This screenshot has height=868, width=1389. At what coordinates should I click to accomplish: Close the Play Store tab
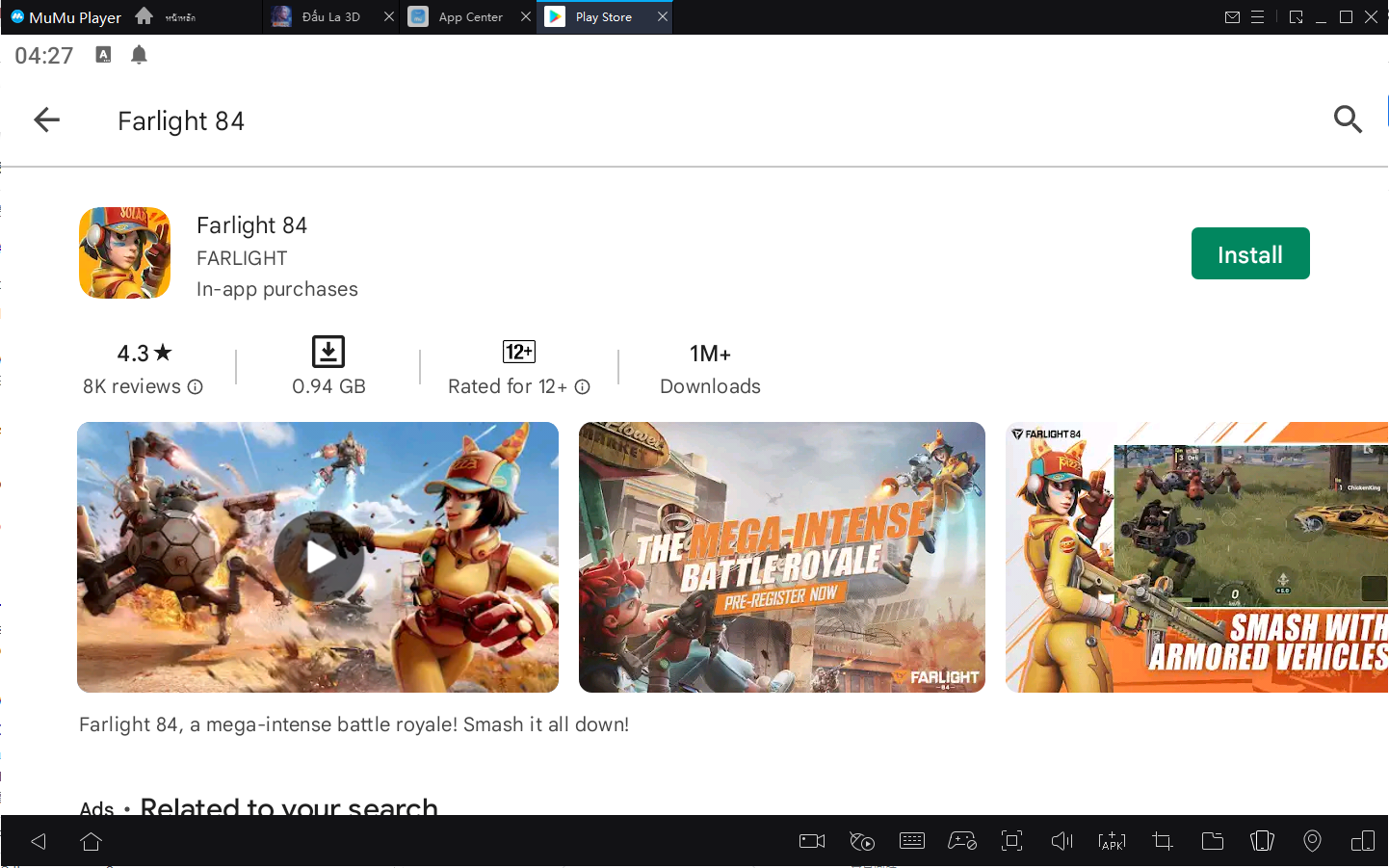coord(663,17)
